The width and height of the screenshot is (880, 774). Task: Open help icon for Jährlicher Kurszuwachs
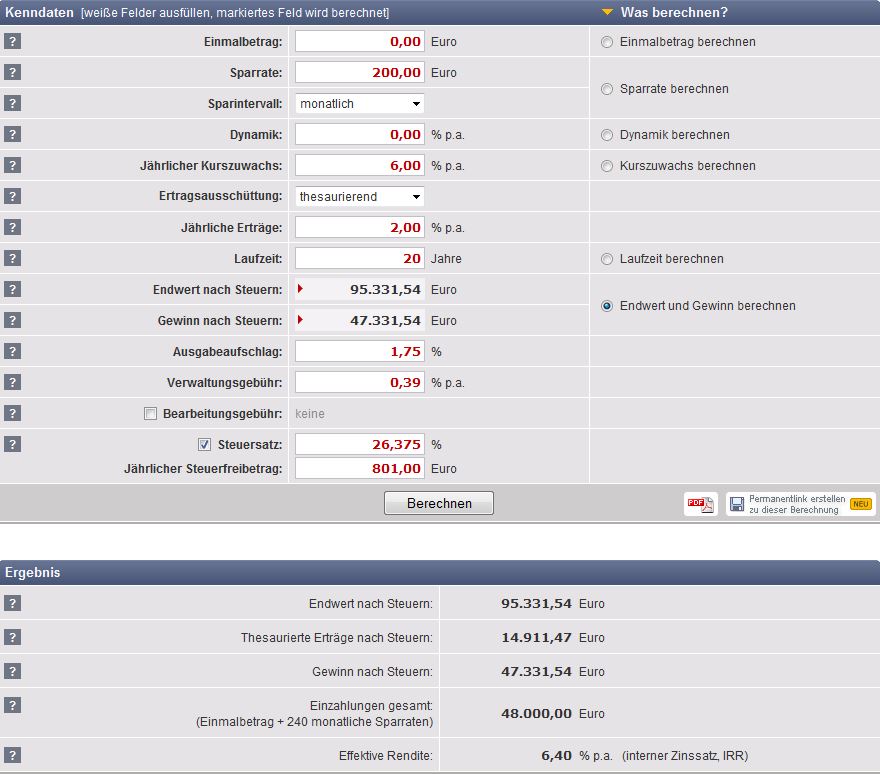12,165
